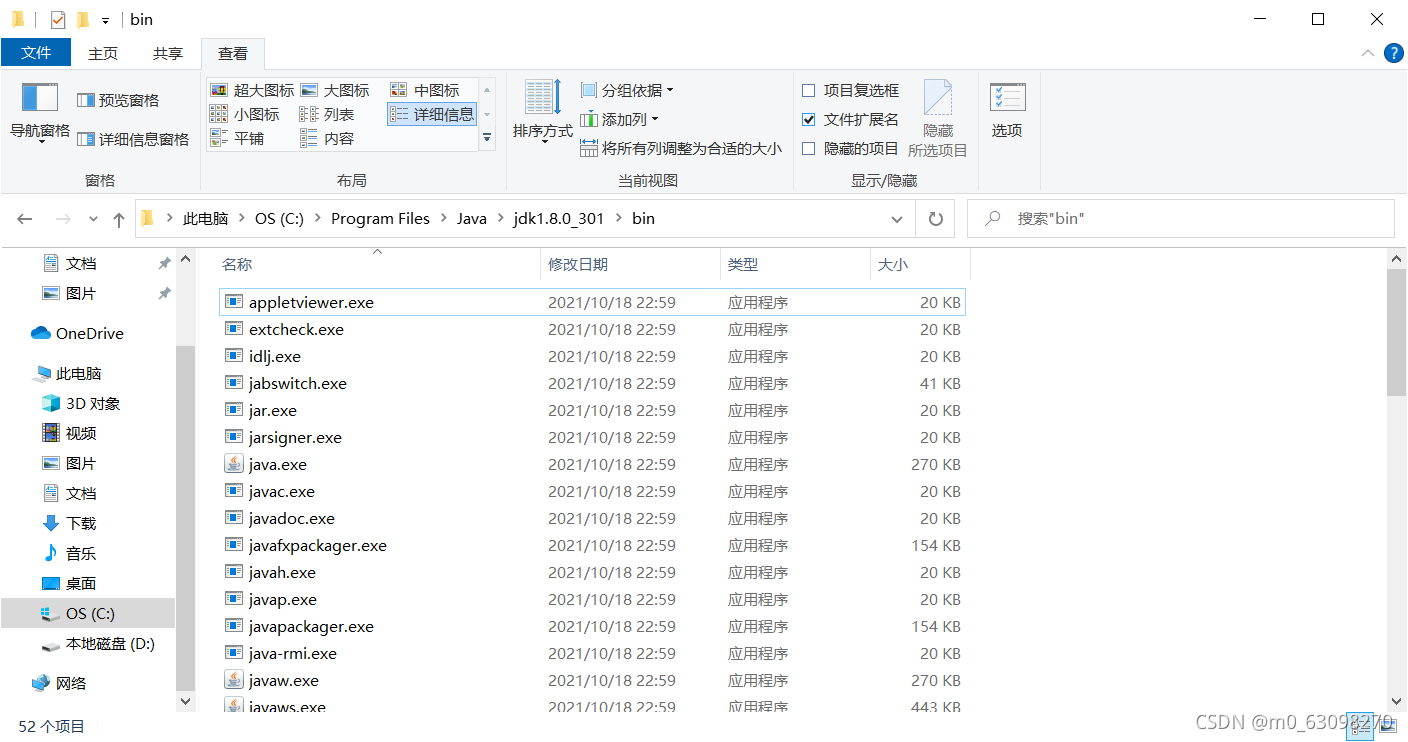Open recent locations dropdown next to forward arrow
The image size is (1408, 742).
point(94,219)
